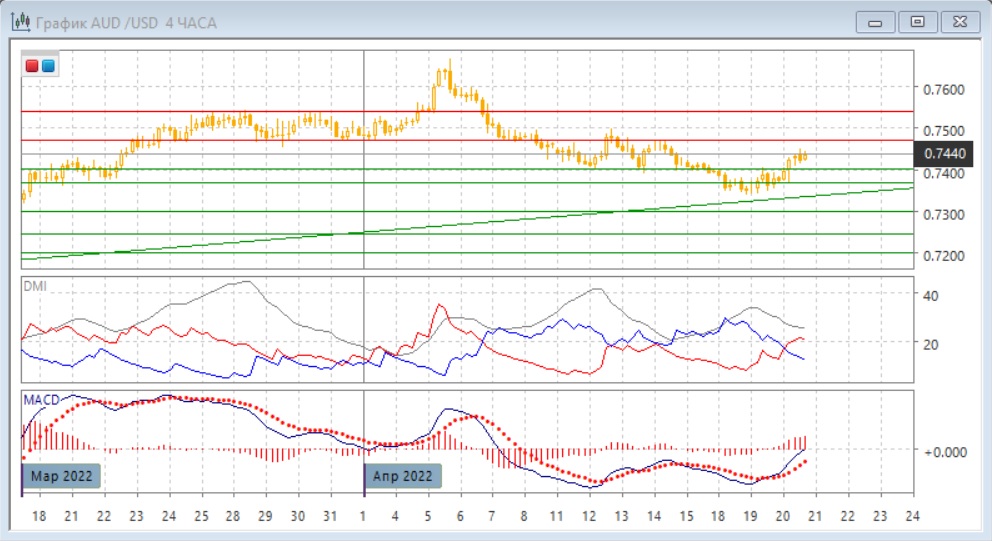Screen dimensions: 992x541
Task: Click the DMI indicator label
Action: 35,285
